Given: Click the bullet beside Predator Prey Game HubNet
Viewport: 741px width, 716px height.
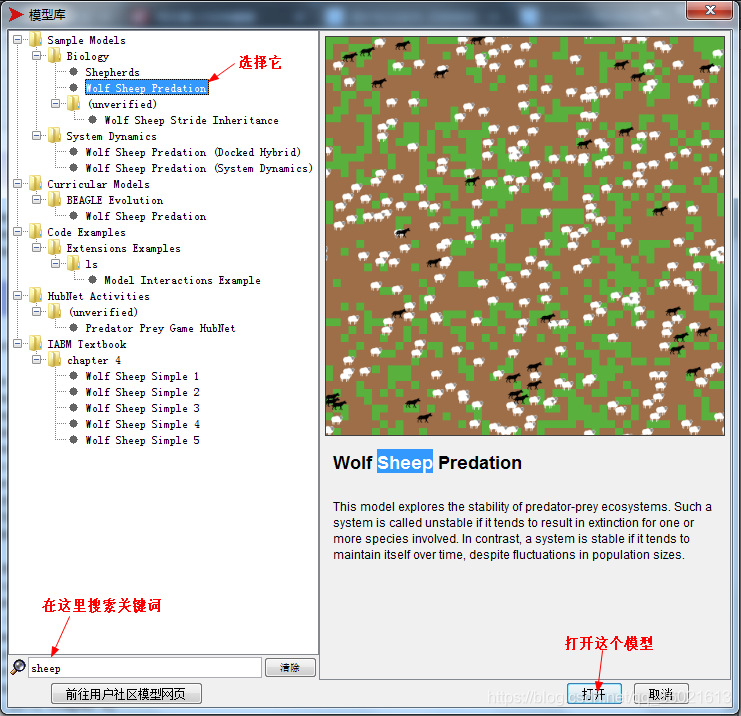Looking at the screenshot, I should tap(74, 328).
